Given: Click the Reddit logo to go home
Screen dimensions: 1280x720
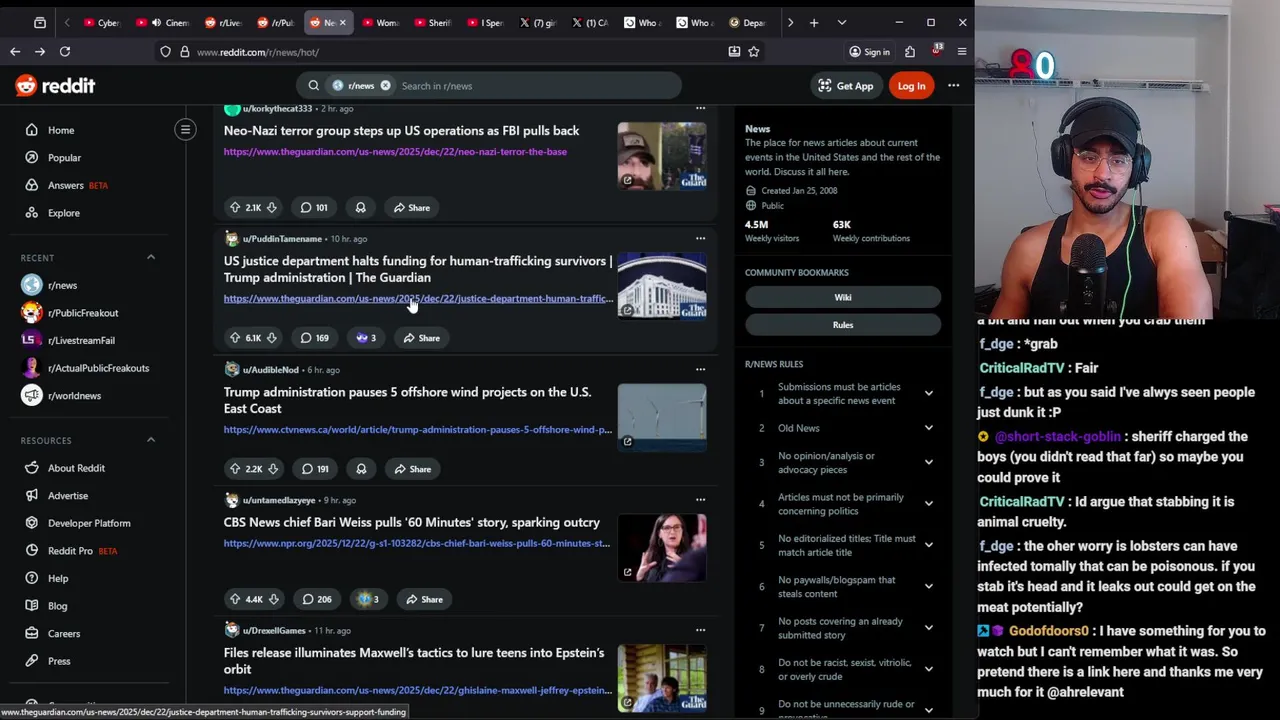Looking at the screenshot, I should (x=55, y=86).
